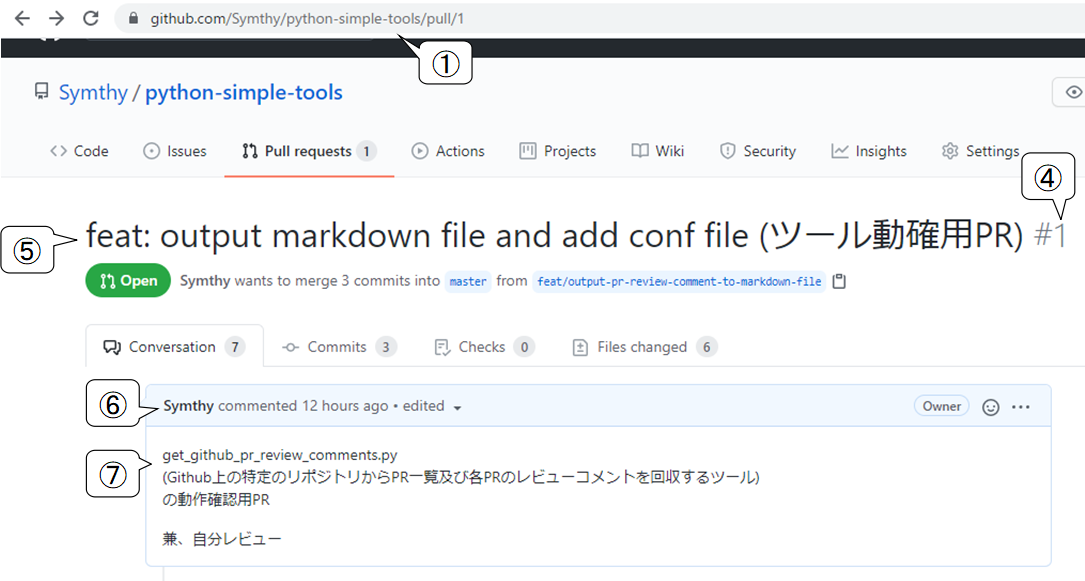Go back with the browser back arrow
Screen dimensions: 1085x581
[22, 19]
